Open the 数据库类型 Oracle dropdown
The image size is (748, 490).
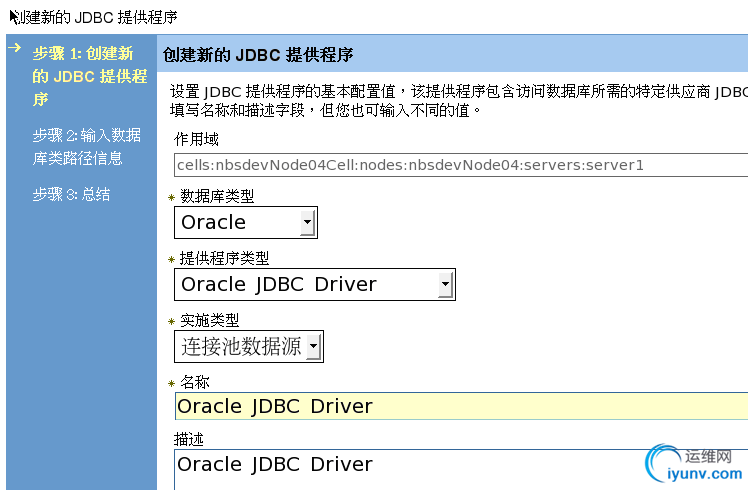[246, 222]
